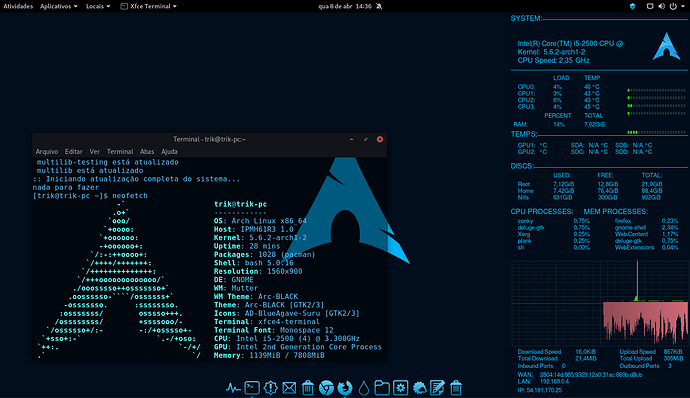
Task: Click the 'OS: Arch Linux x86_64' line
Action: (x=260, y=221)
